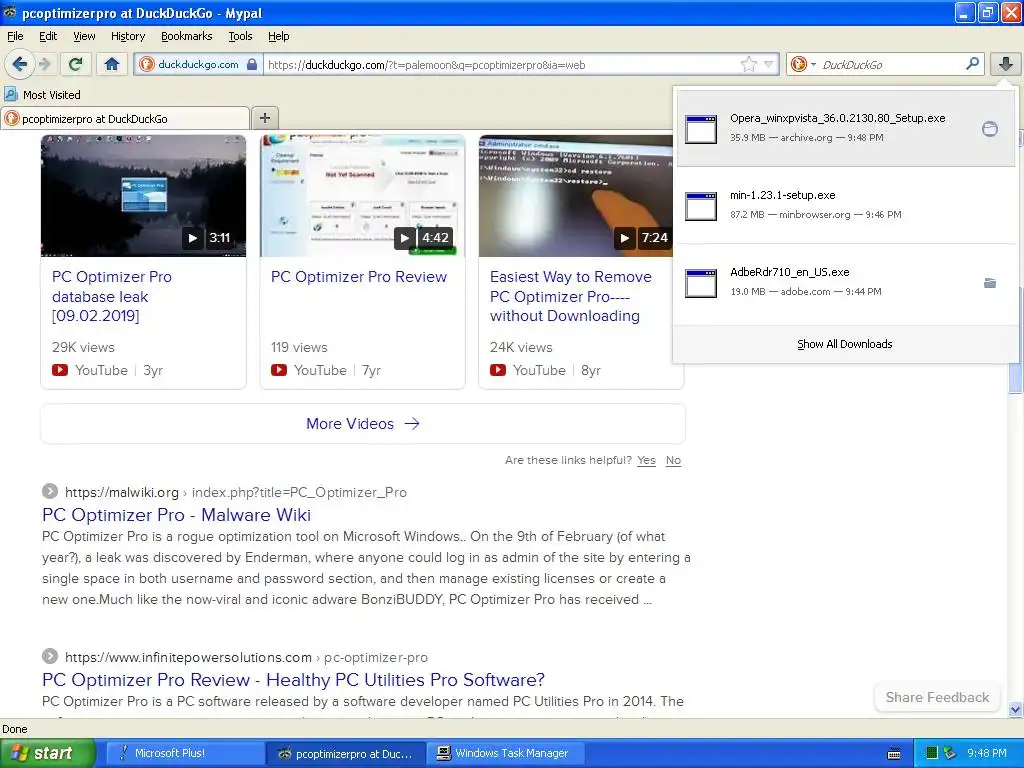
Task: Click the AdbeRdr710_en_US.exe file icon
Action: coord(701,283)
